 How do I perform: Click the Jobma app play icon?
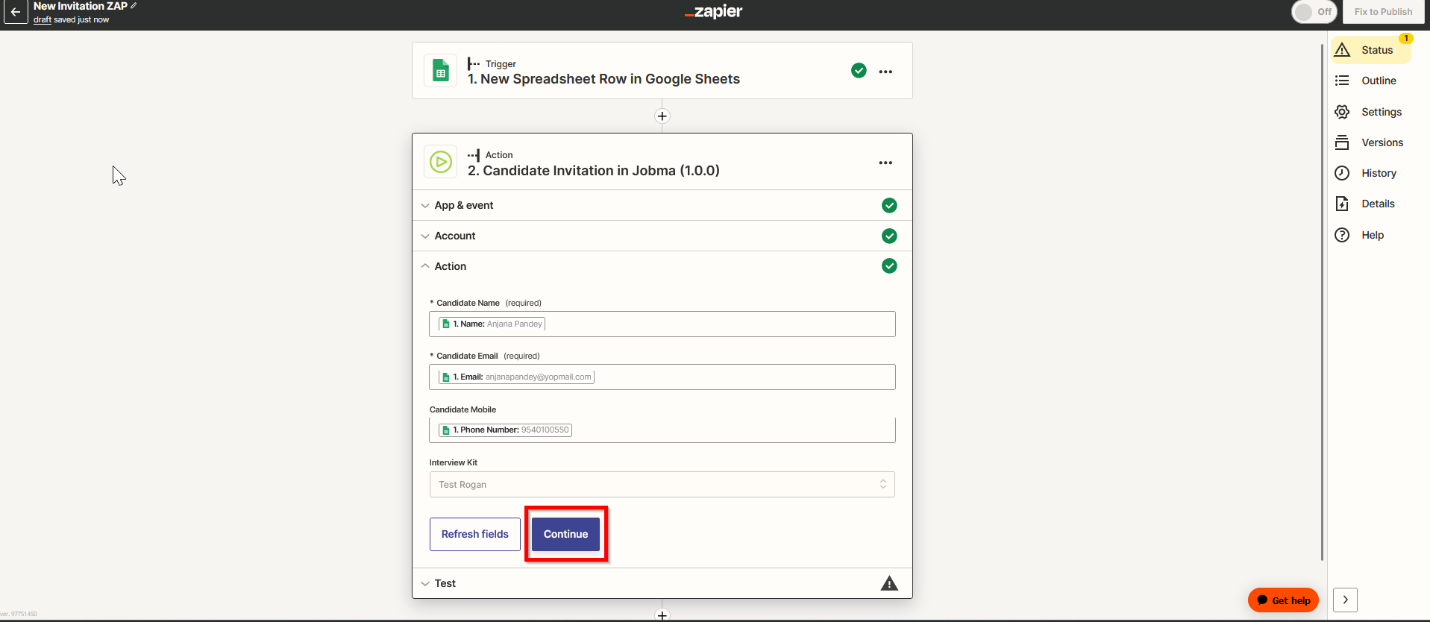tap(439, 161)
